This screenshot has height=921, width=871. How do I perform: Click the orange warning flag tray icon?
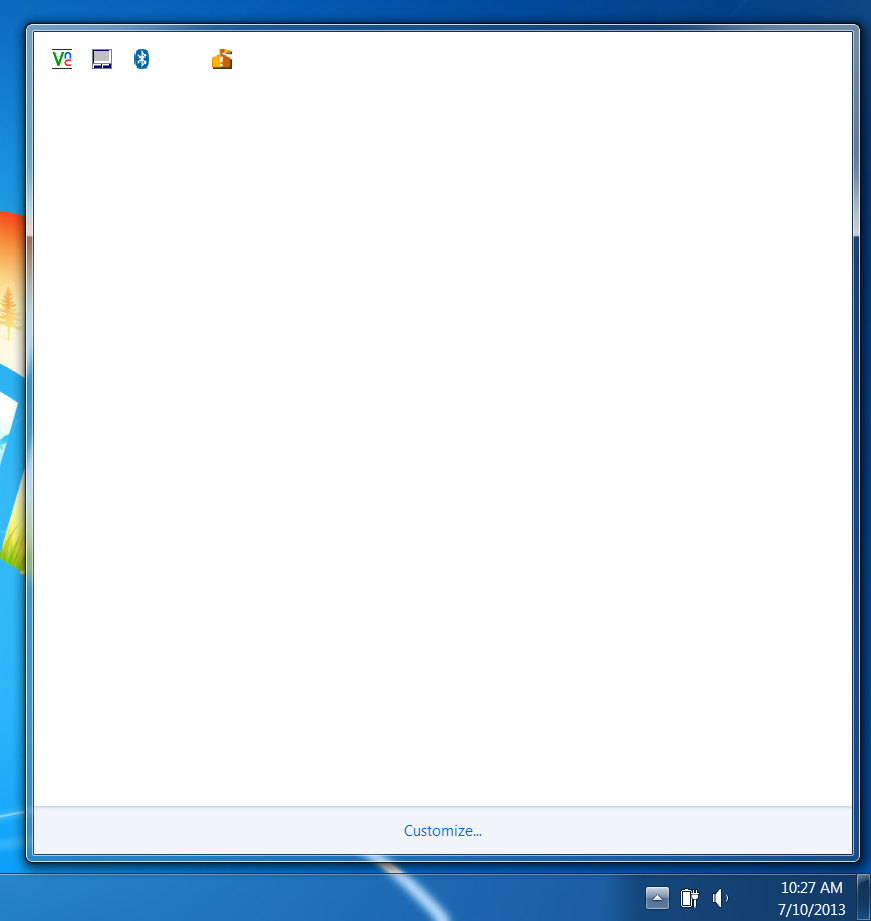click(x=222, y=59)
